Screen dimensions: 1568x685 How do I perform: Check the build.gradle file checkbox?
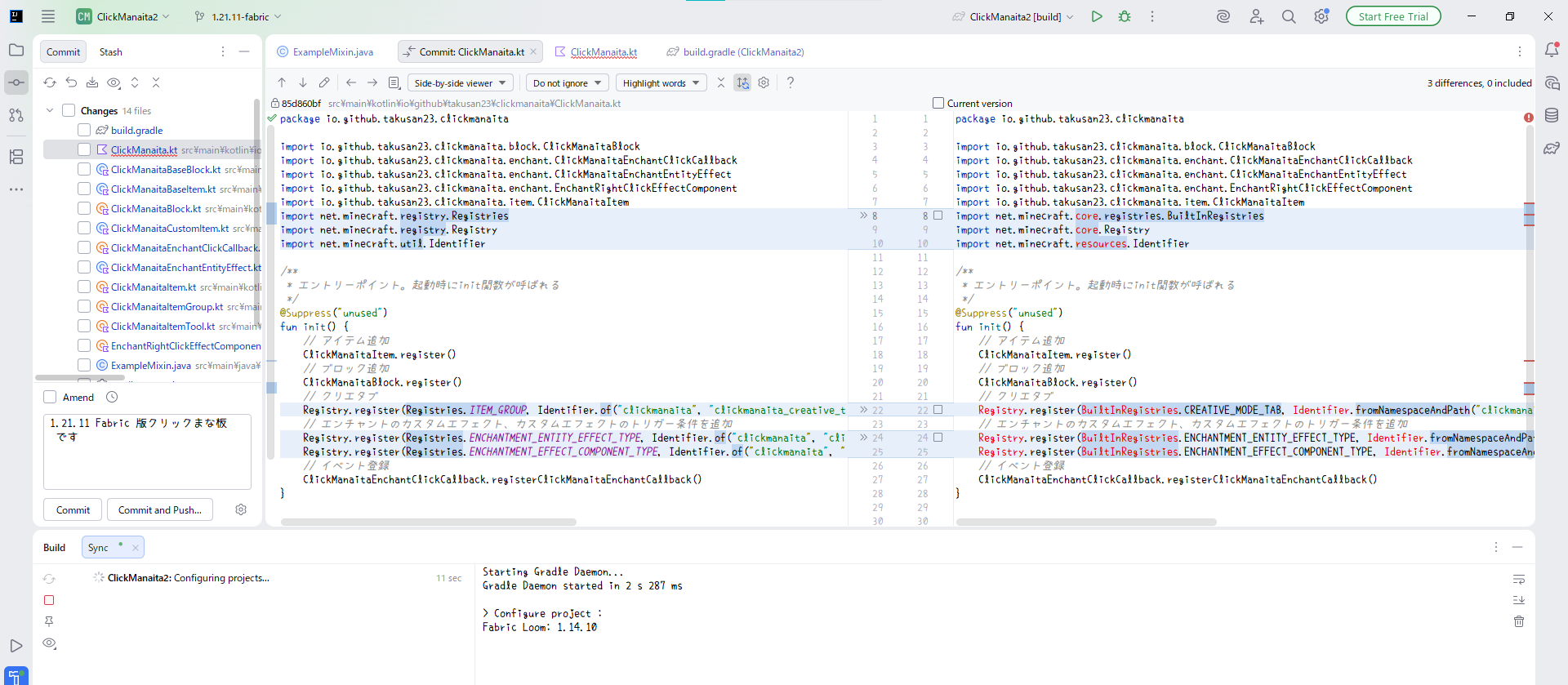[84, 130]
